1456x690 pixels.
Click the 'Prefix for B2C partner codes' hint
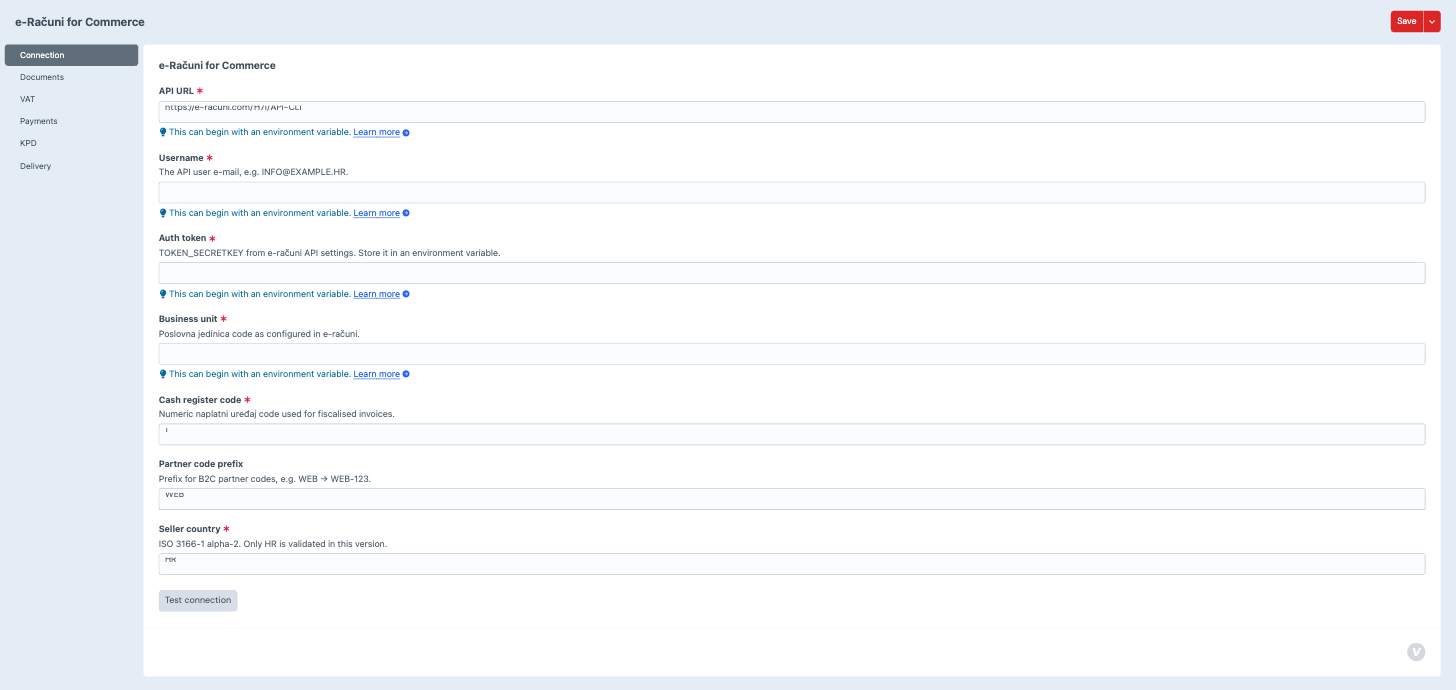coord(265,479)
